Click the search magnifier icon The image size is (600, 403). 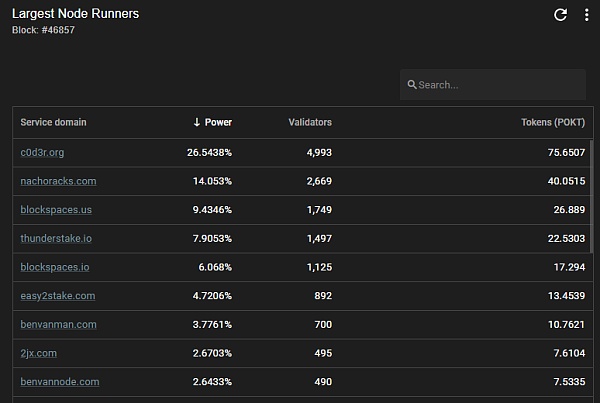click(412, 85)
